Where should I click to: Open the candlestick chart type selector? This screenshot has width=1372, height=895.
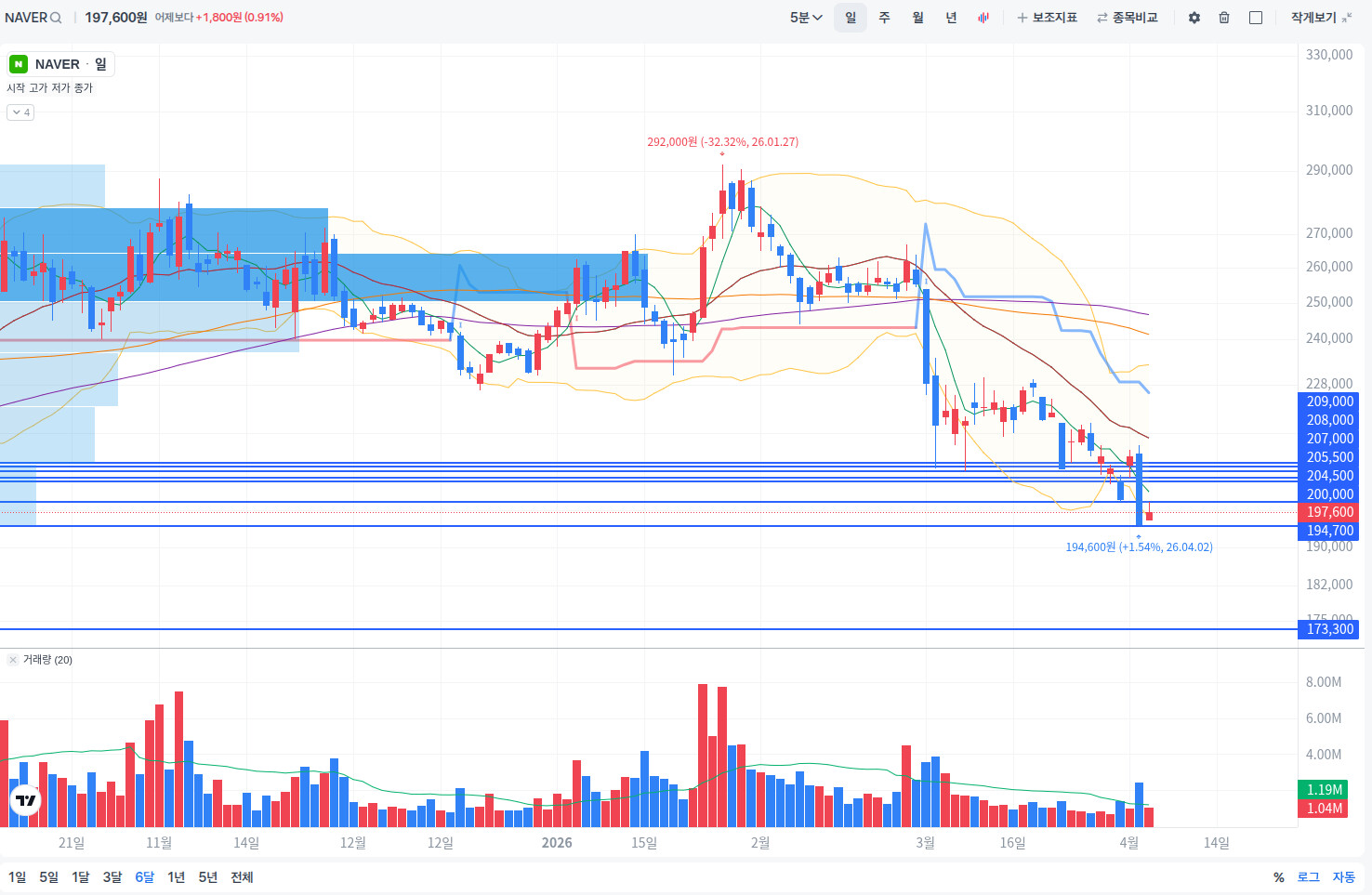983,18
